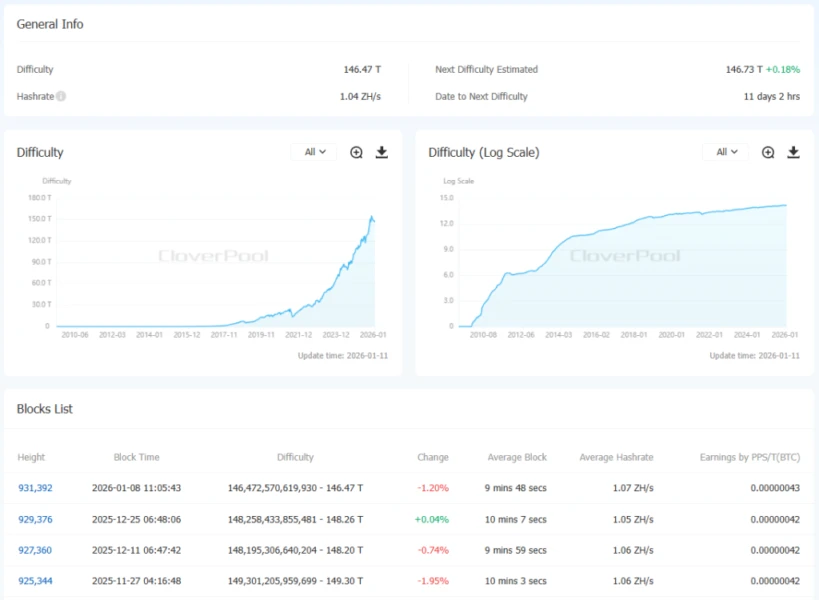Zoom into the Difficulty chart
The height and width of the screenshot is (600, 819).
pos(356,152)
